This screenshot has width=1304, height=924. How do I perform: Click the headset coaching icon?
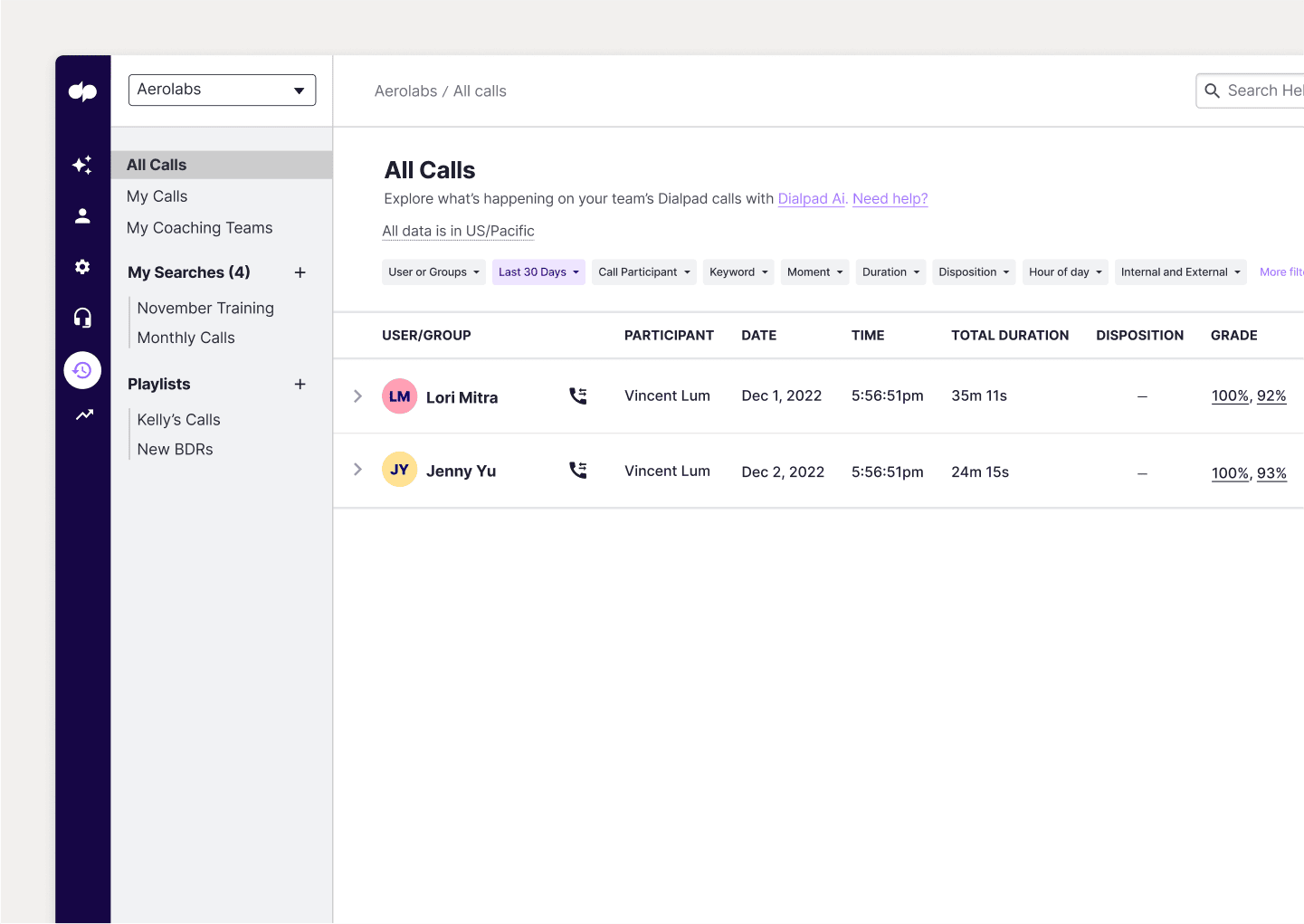click(82, 317)
